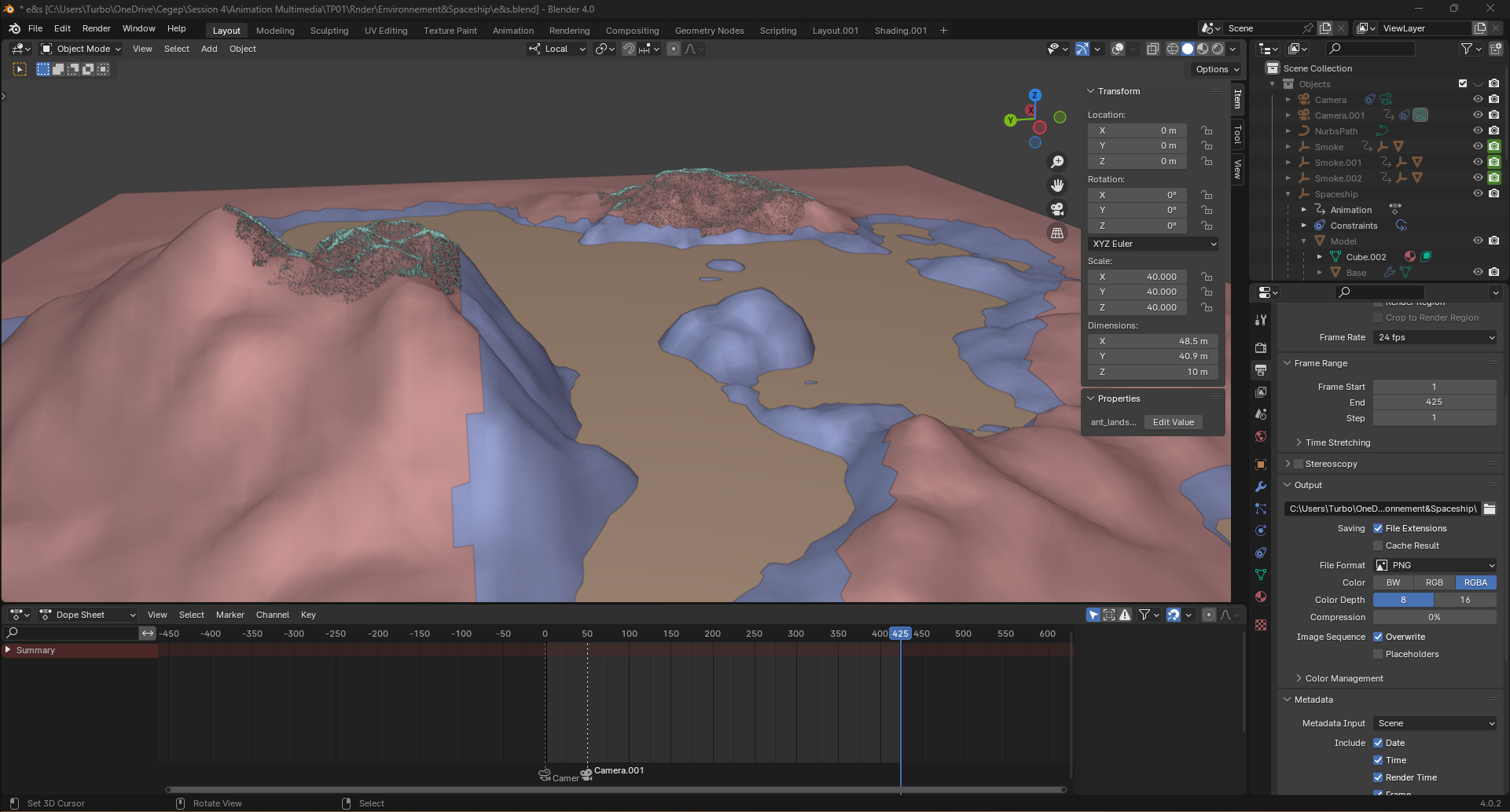Disable the Overwrite checkbox

point(1378,637)
